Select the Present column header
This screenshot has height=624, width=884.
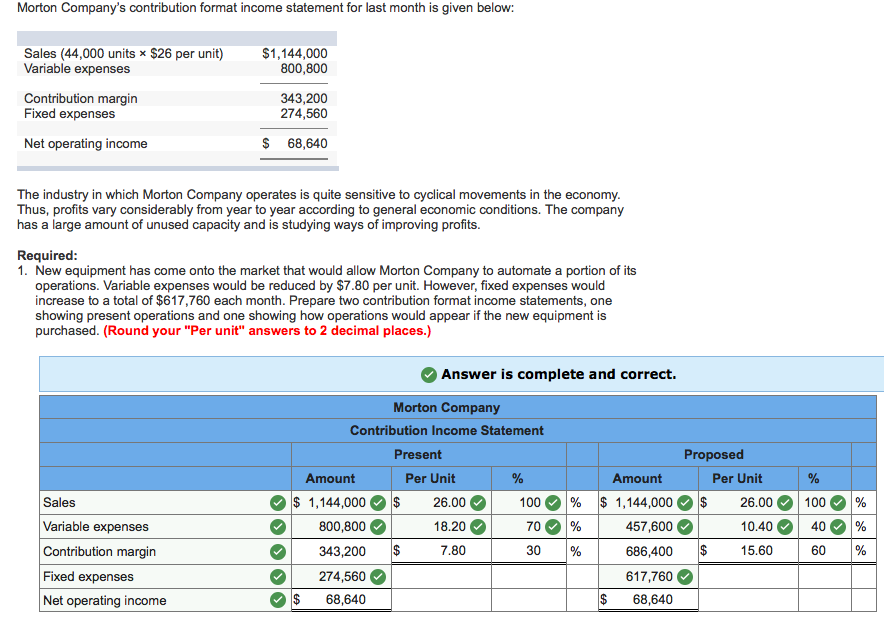[418, 454]
